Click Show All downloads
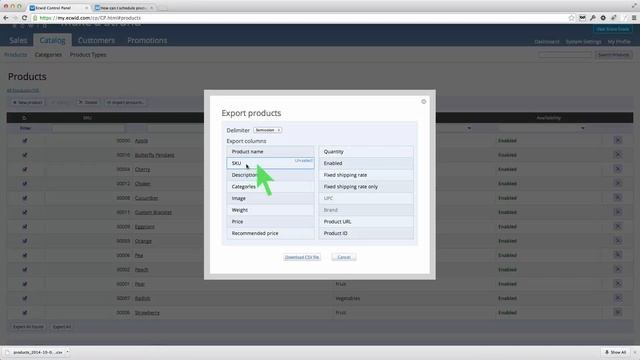 (616, 352)
